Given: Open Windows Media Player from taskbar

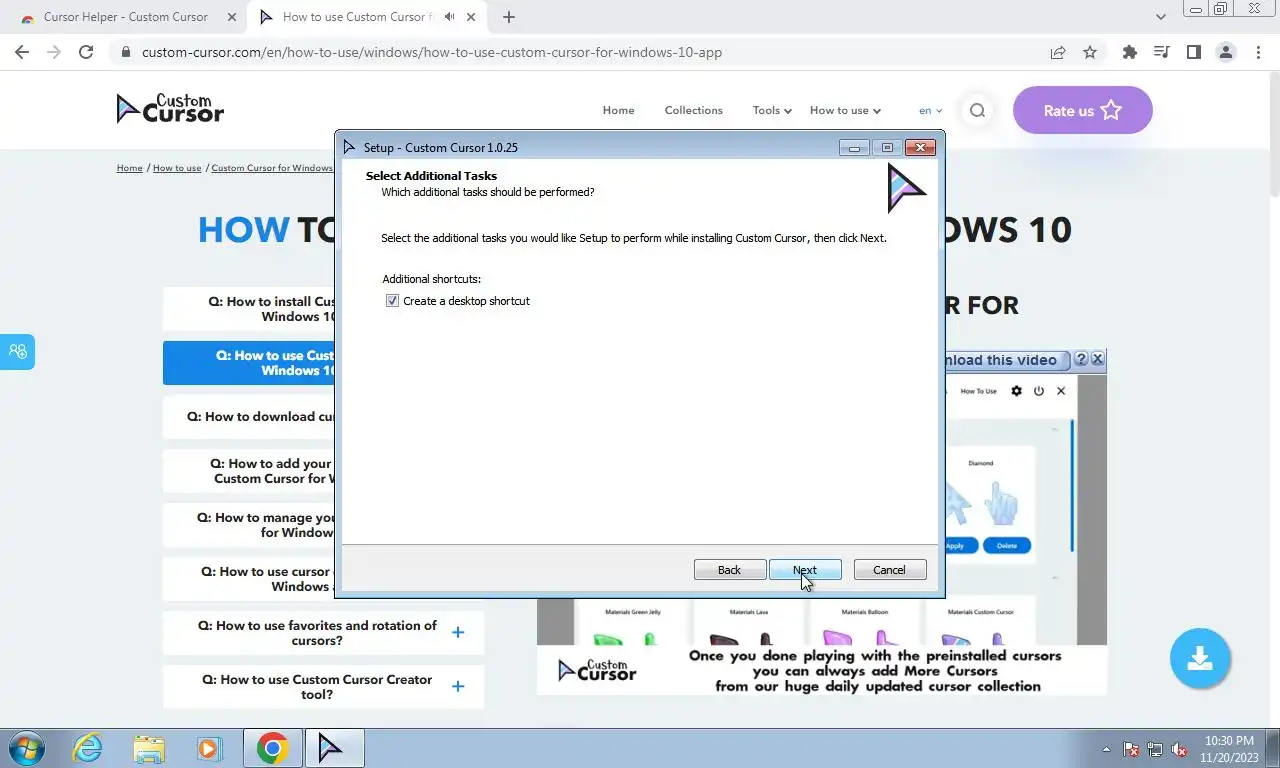Looking at the screenshot, I should click(209, 748).
